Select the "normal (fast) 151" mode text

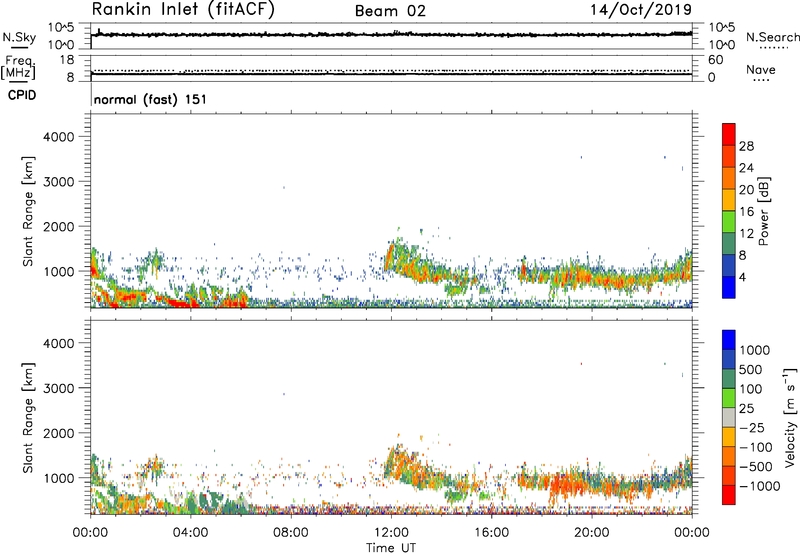click(151, 99)
